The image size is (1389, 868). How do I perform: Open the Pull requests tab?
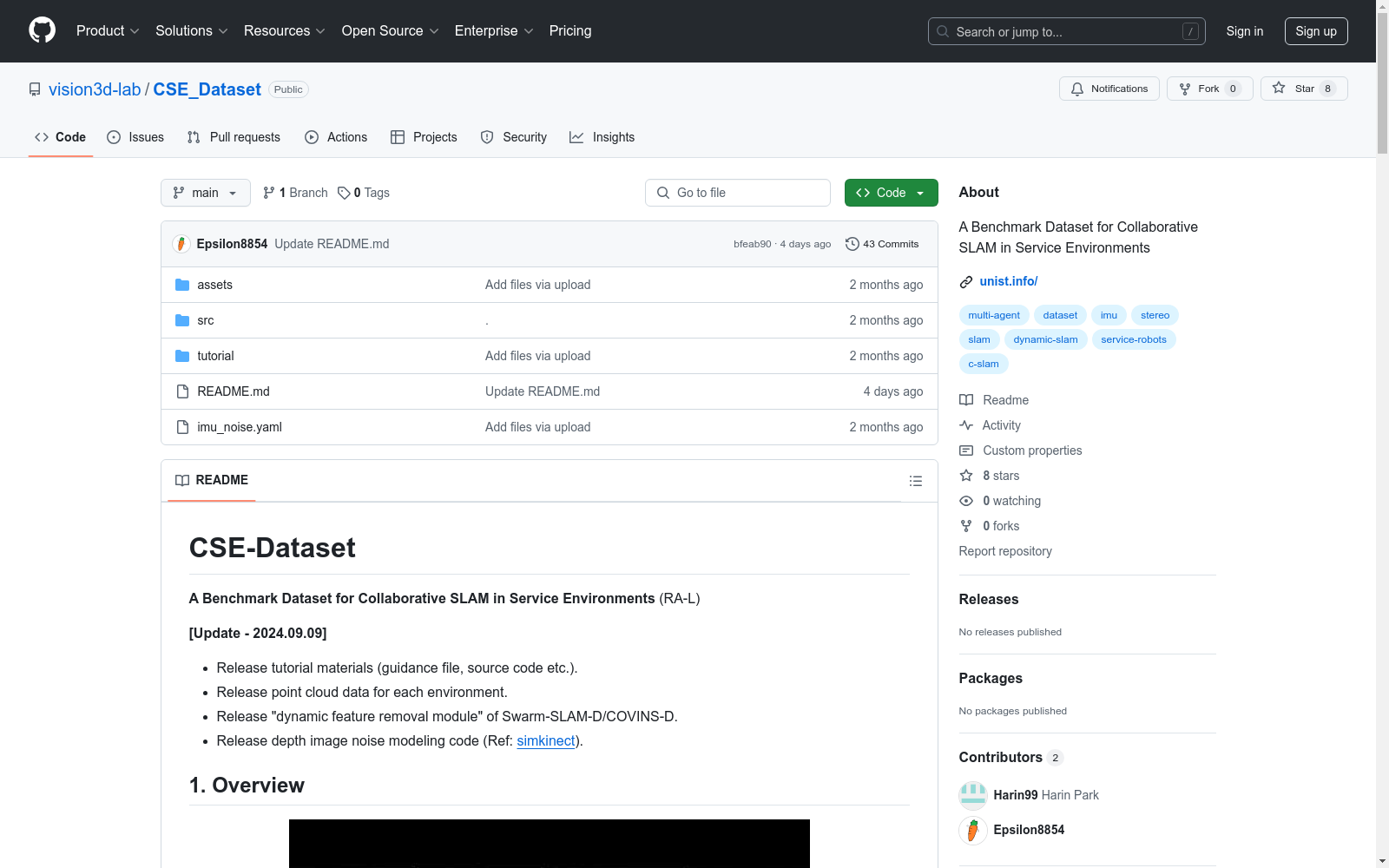(x=234, y=137)
